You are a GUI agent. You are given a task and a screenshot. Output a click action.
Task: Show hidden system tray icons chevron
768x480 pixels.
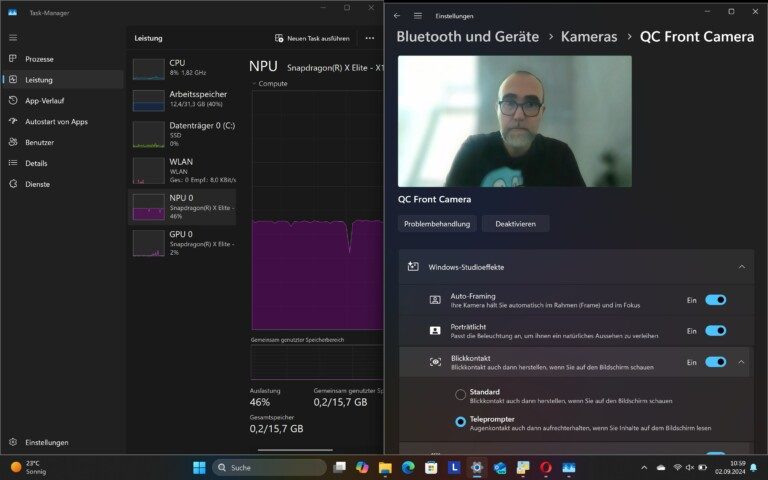[644, 468]
